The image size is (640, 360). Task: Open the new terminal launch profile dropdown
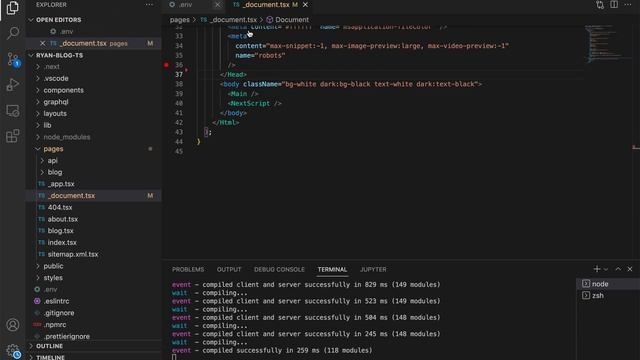pyautogui.click(x=606, y=269)
